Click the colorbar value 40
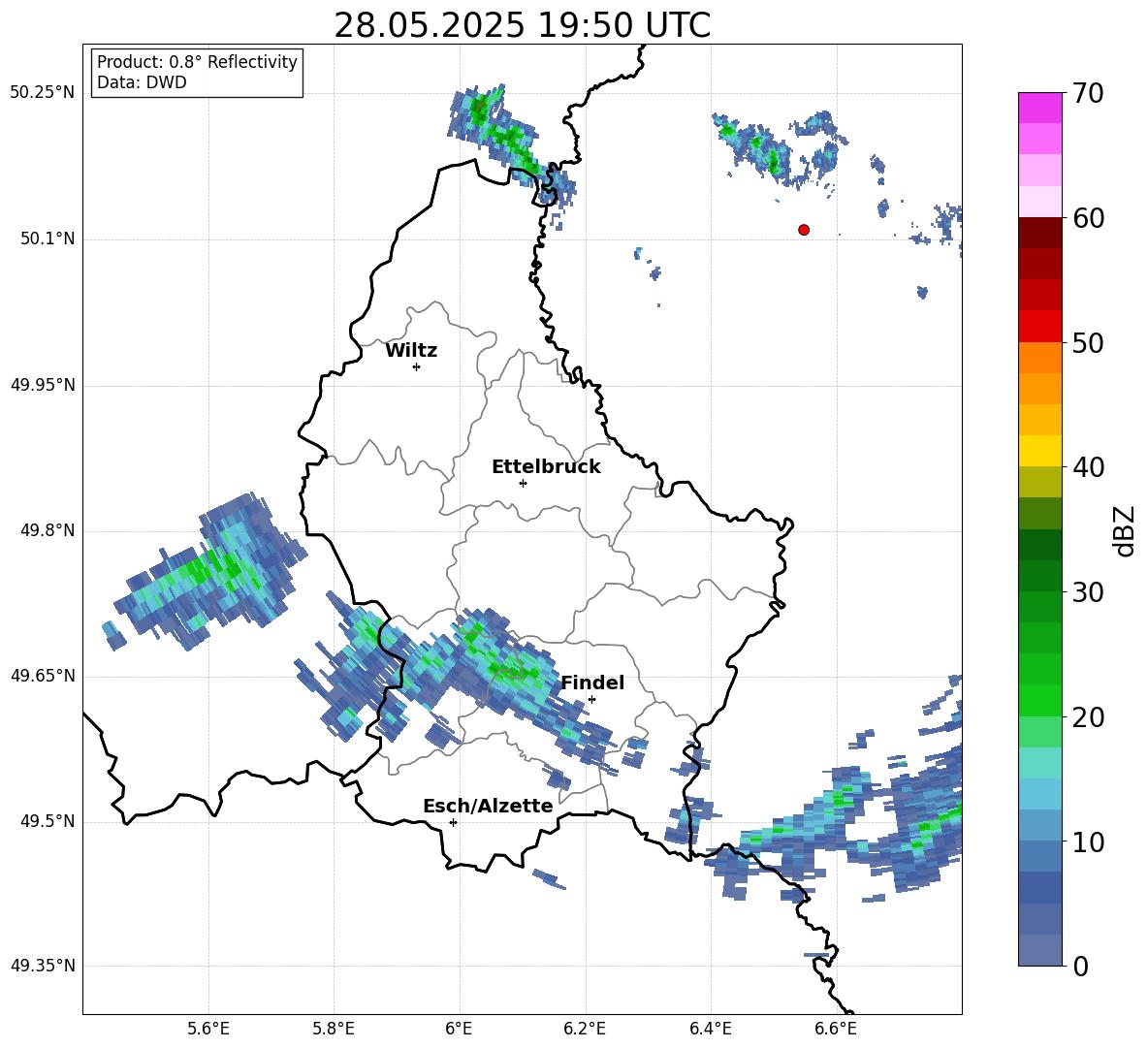 tap(1088, 467)
